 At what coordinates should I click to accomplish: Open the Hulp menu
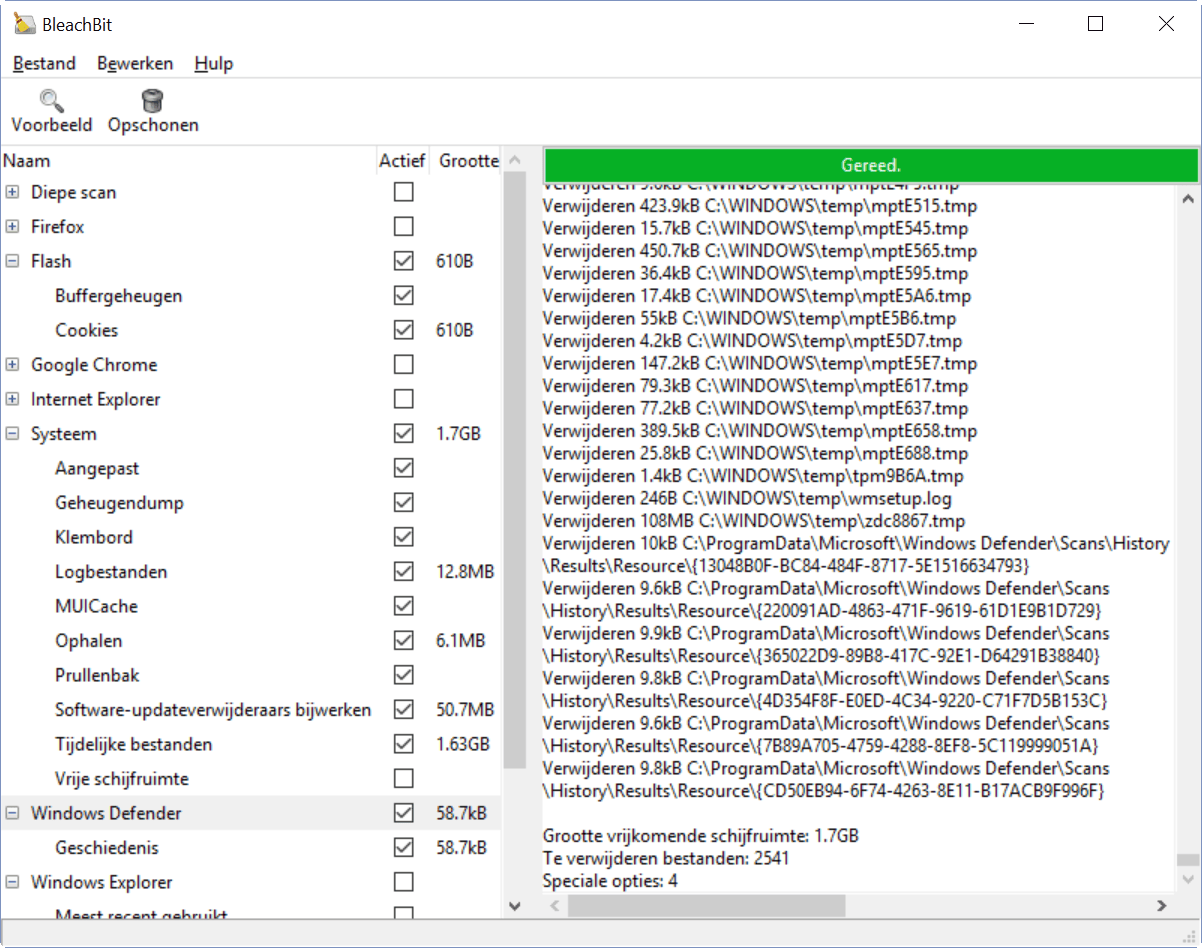[x=214, y=63]
